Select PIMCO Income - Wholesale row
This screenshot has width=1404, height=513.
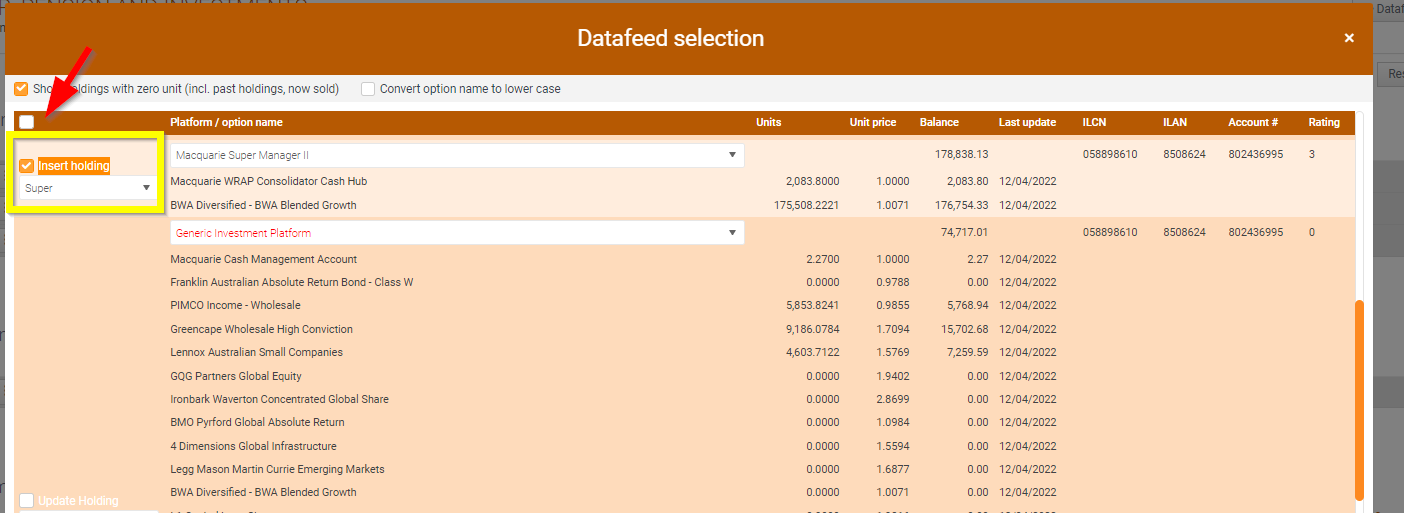pyautogui.click(x=762, y=306)
